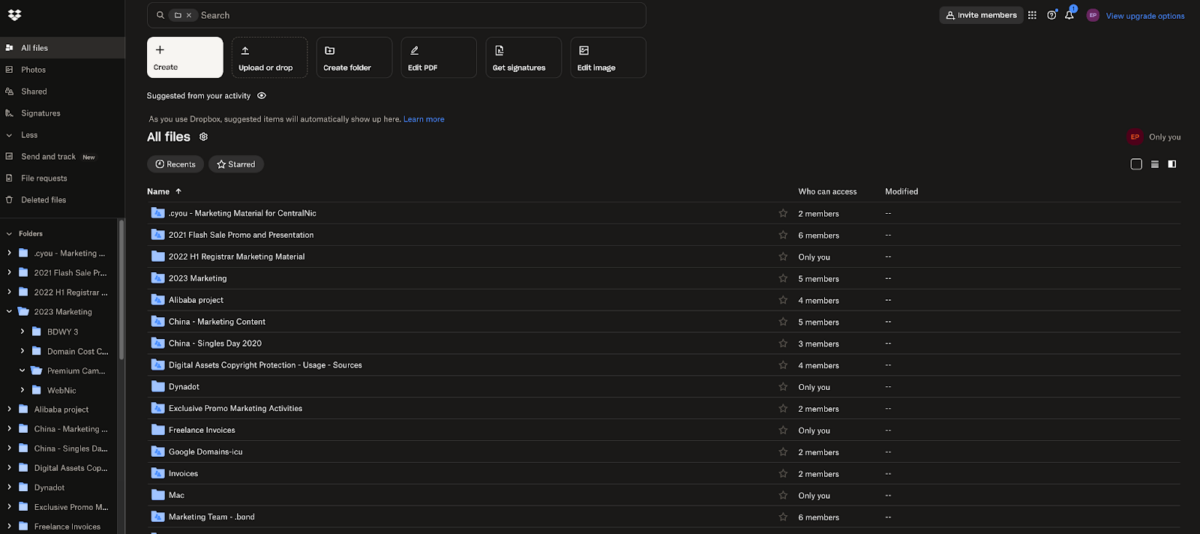Collapse the Folders section in sidebar
This screenshot has width=1200, height=534.
point(9,233)
